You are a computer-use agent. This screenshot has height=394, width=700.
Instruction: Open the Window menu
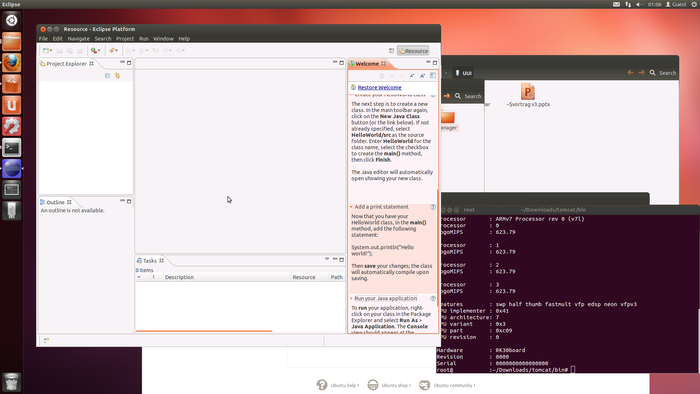pos(163,39)
